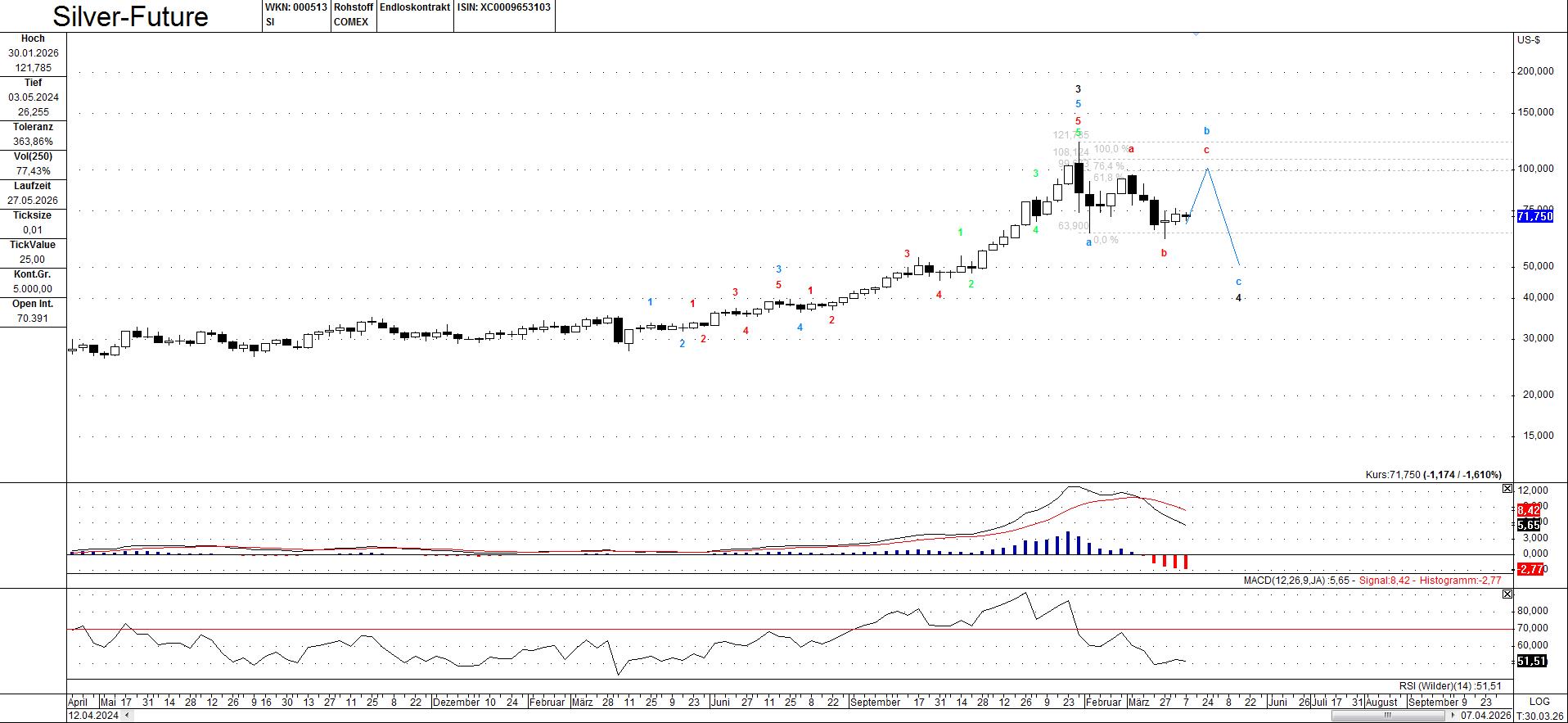Viewport: 1568px width, 723px height.
Task: Toggle the LOG scale setting
Action: point(1539,702)
